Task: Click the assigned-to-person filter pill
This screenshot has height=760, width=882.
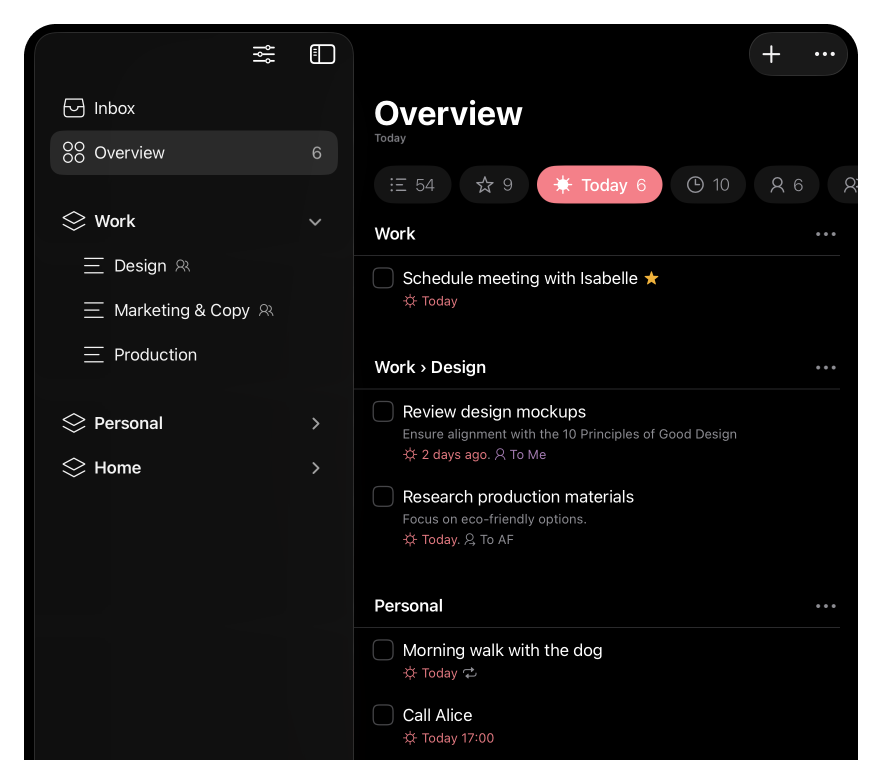Action: click(x=786, y=184)
